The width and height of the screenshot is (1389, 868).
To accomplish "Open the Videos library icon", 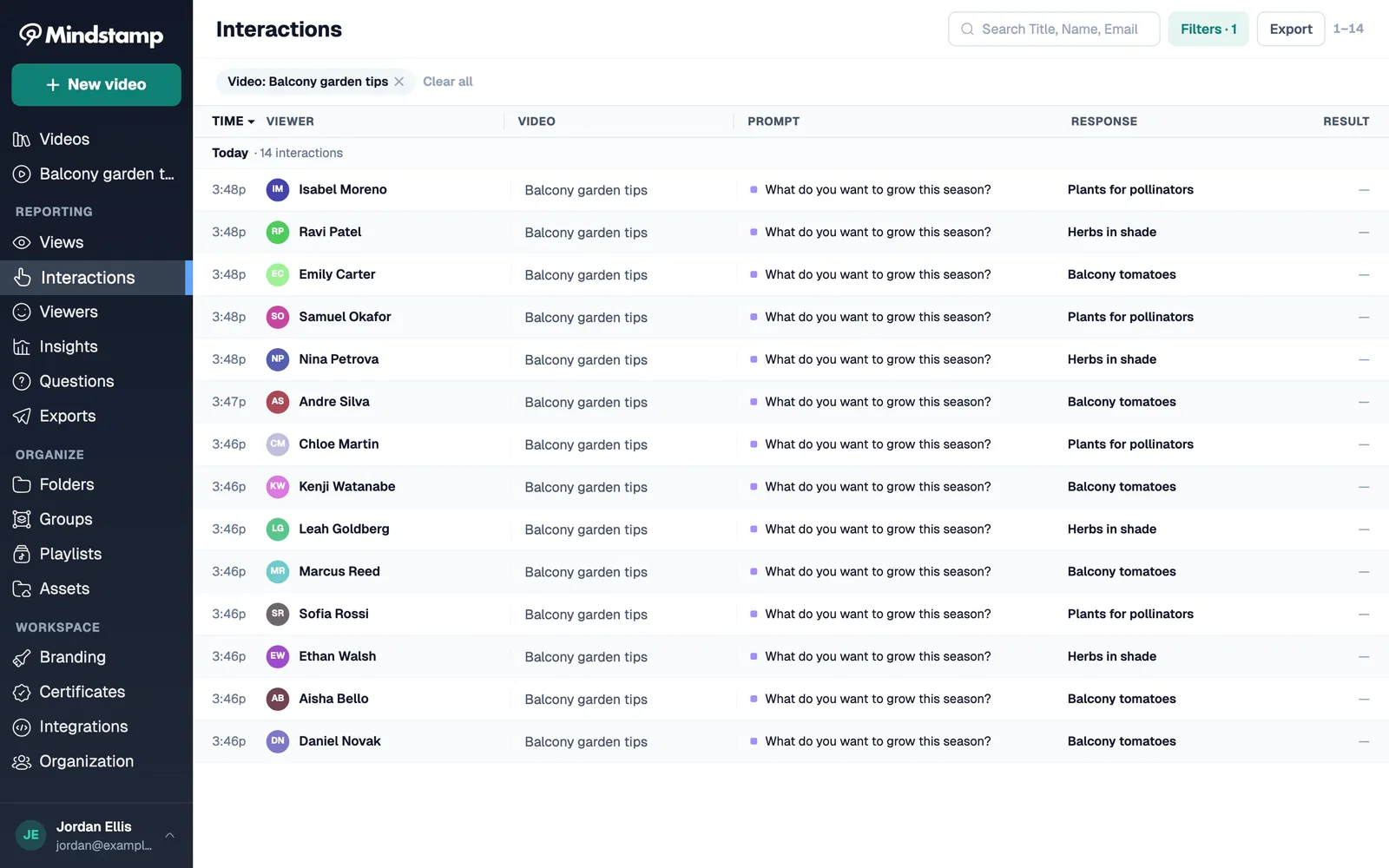I will pyautogui.click(x=22, y=139).
